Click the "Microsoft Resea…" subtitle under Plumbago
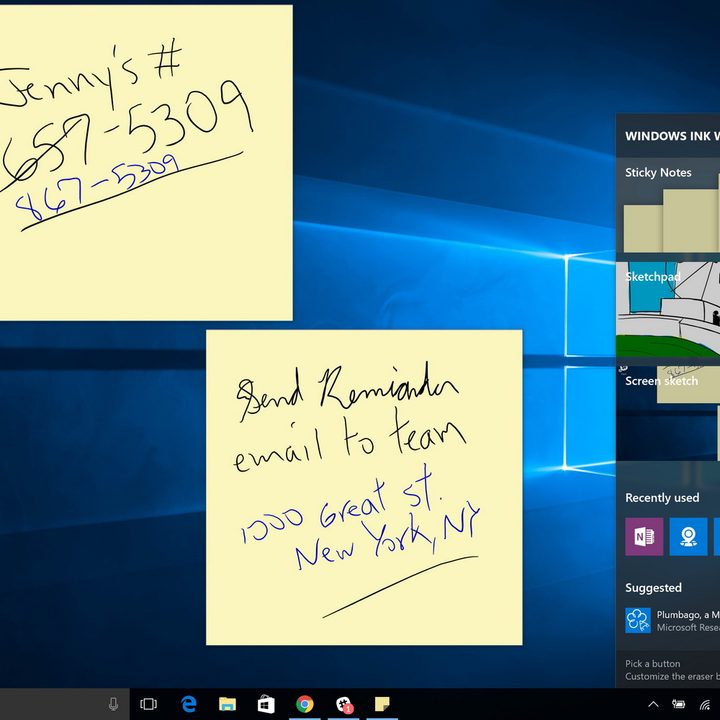This screenshot has height=720, width=720. point(688,627)
